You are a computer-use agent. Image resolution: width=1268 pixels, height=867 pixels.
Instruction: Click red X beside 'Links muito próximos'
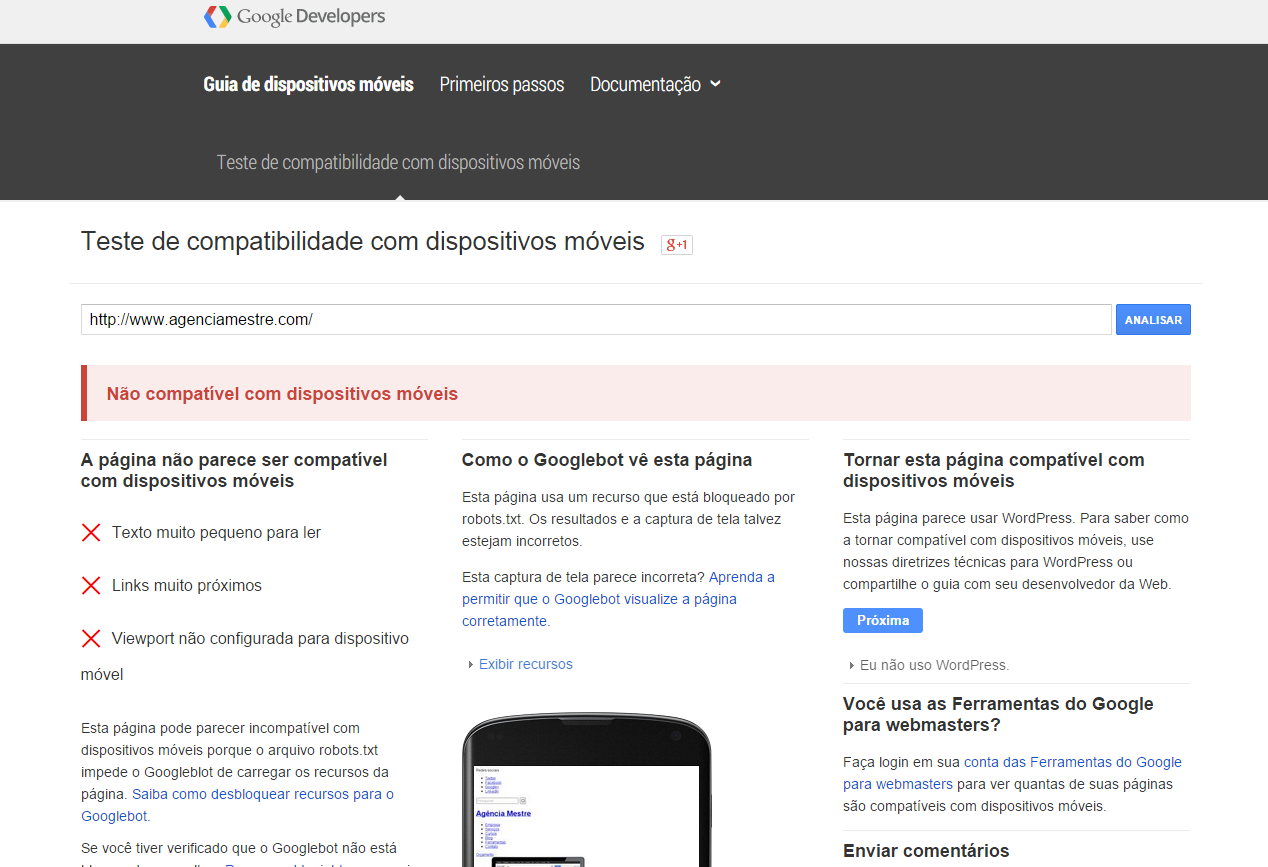tap(91, 586)
